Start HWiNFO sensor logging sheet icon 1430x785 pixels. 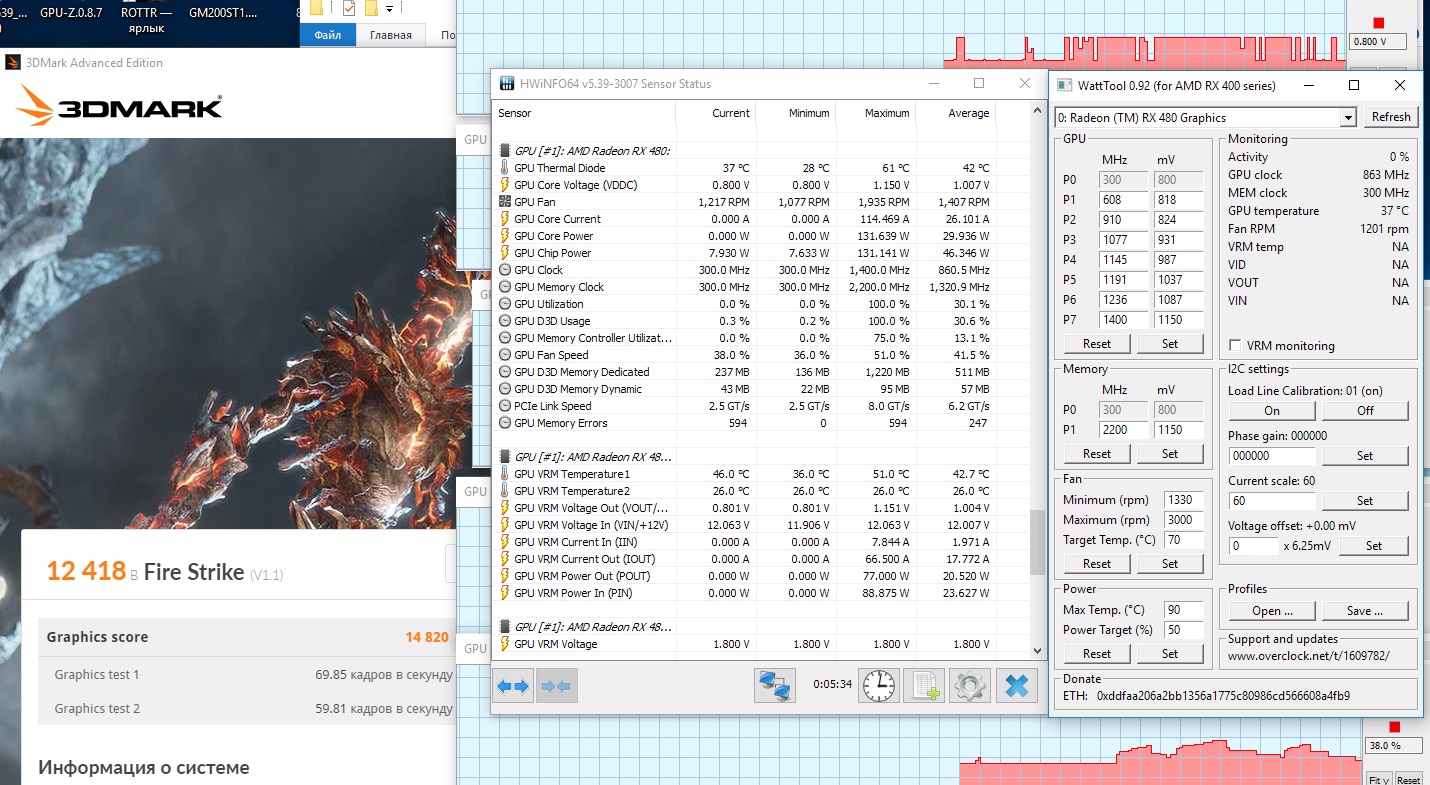click(924, 686)
